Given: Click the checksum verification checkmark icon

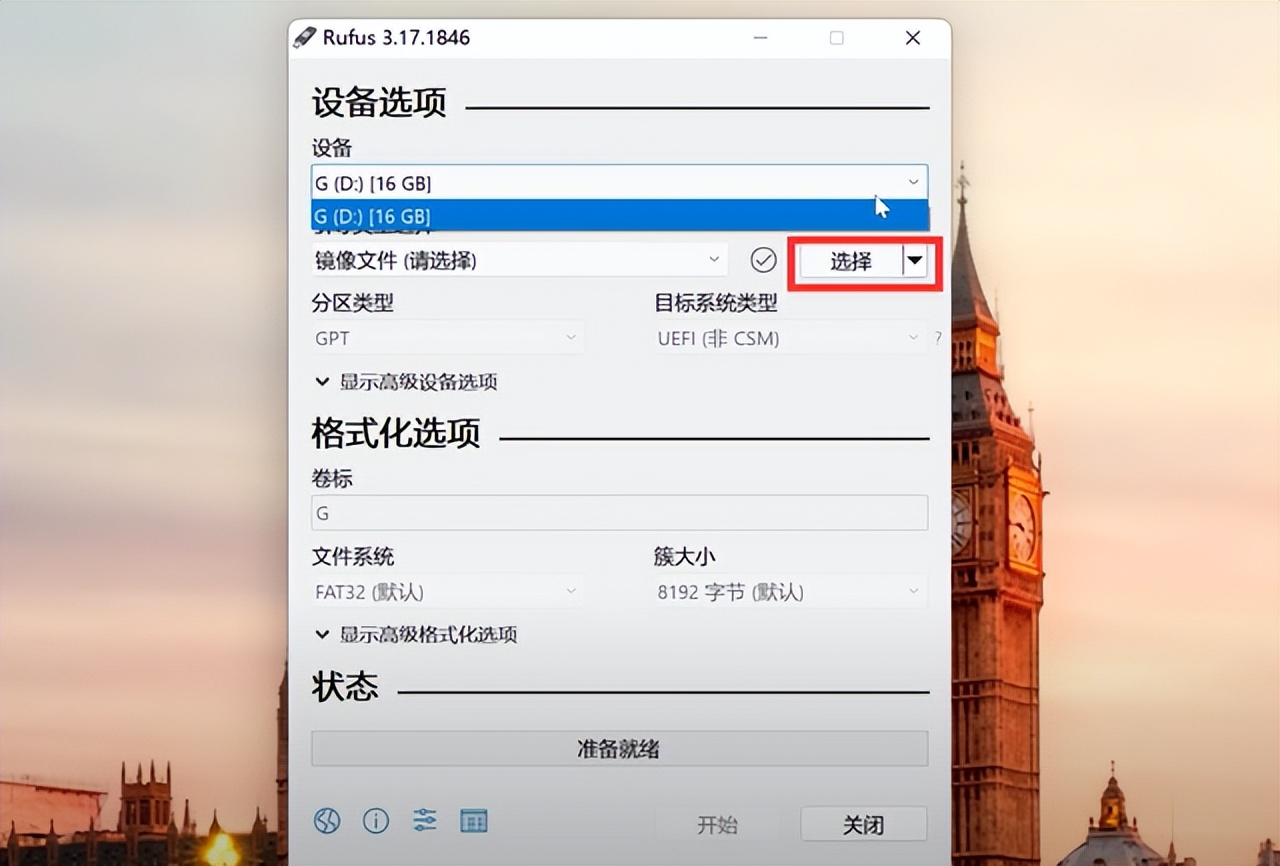Looking at the screenshot, I should pyautogui.click(x=763, y=260).
